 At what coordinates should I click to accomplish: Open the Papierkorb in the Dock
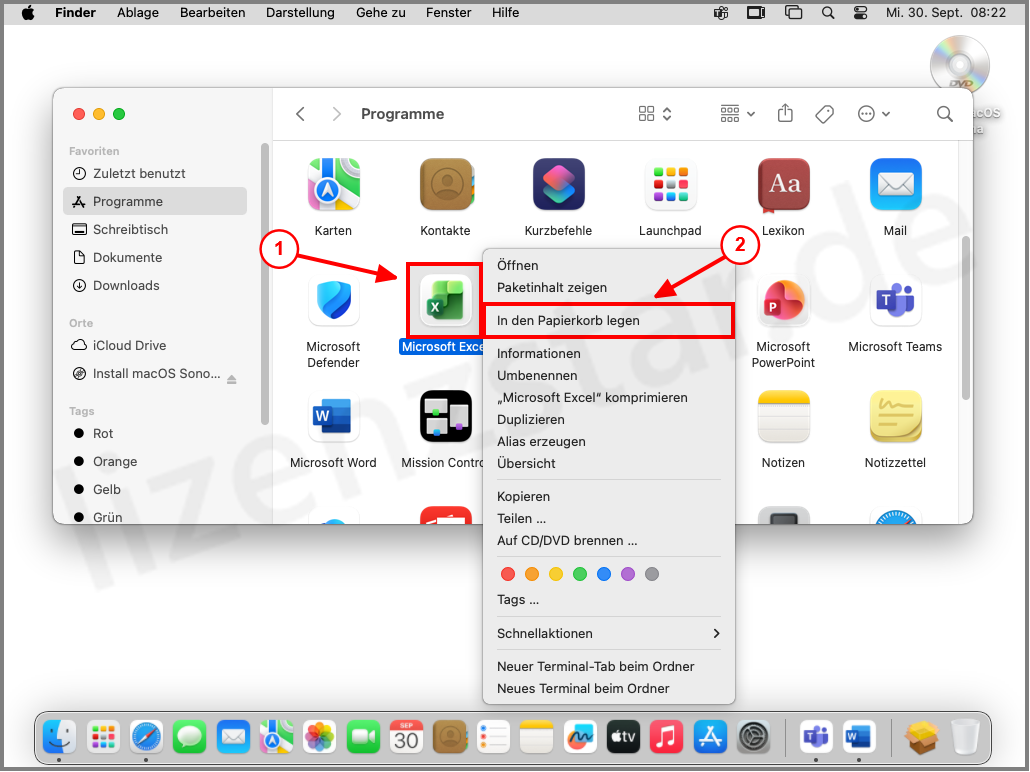(965, 737)
